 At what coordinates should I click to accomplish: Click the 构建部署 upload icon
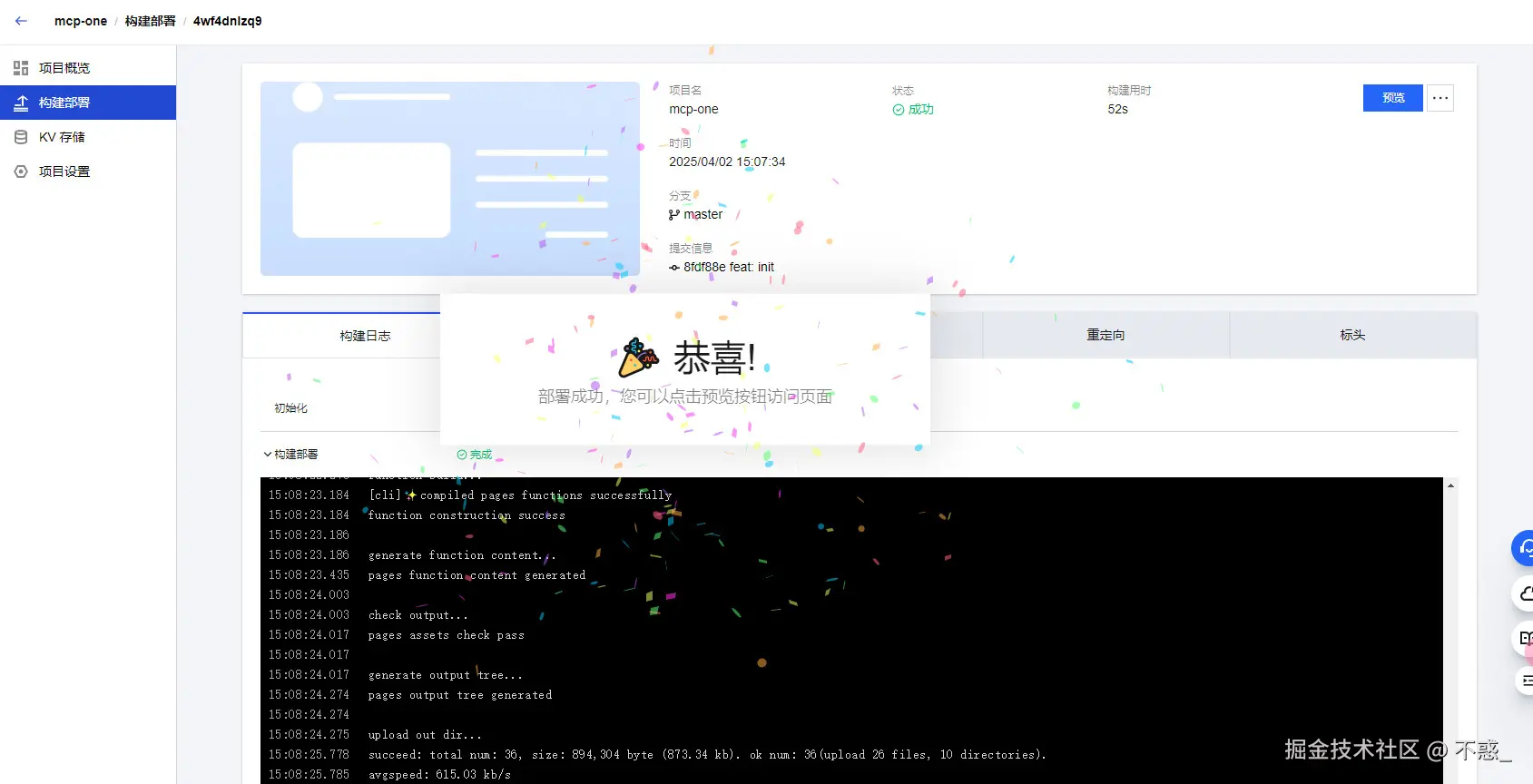tap(21, 103)
